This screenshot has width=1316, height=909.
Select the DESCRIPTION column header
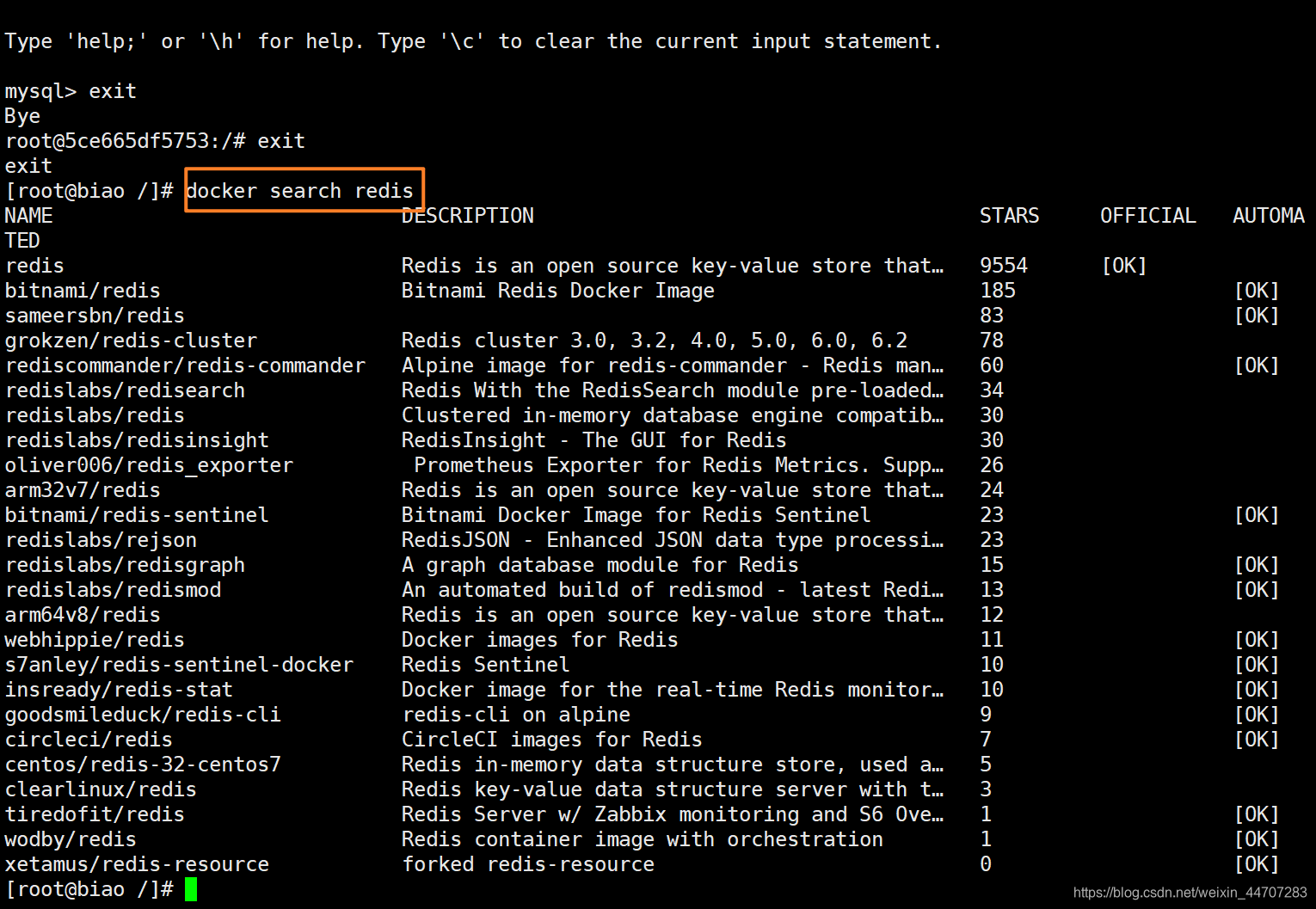tap(467, 216)
